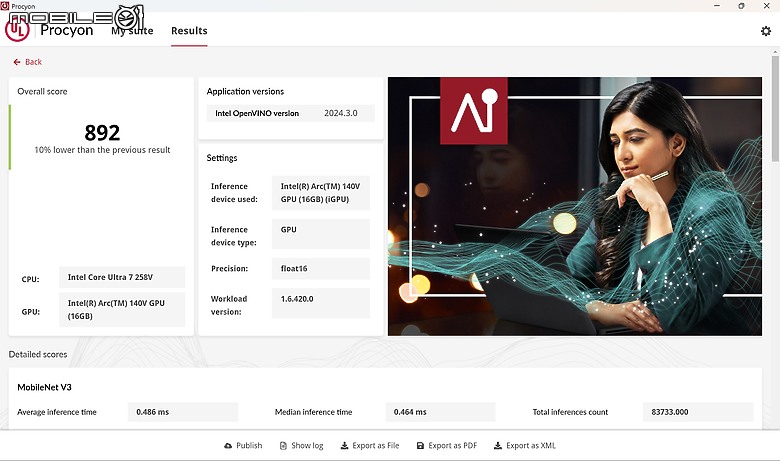Select the GPU value Intel(R) Arc(TM) 140V GPU (16GB)

[122, 310]
